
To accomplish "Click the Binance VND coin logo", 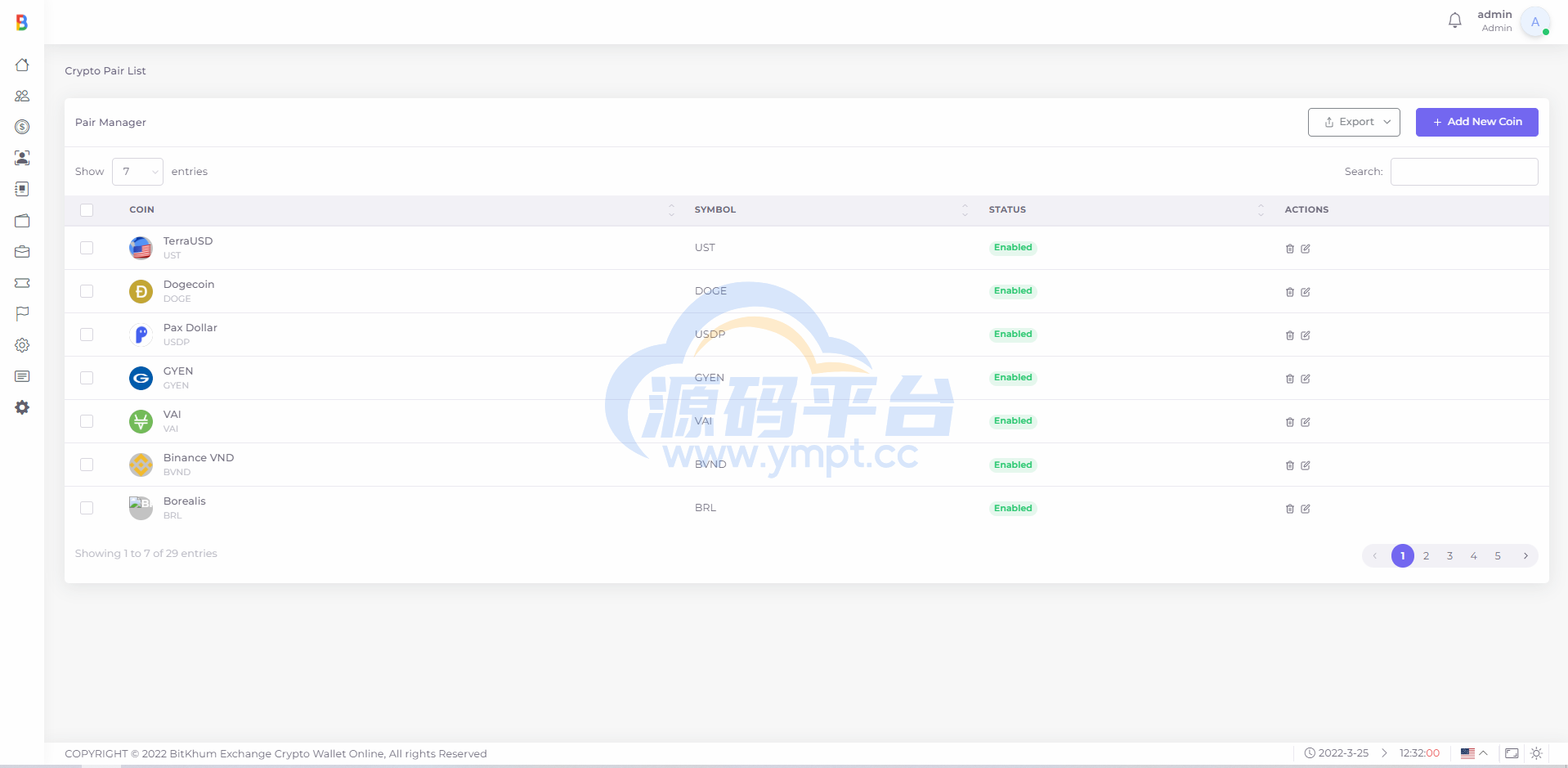I will pyautogui.click(x=141, y=465).
